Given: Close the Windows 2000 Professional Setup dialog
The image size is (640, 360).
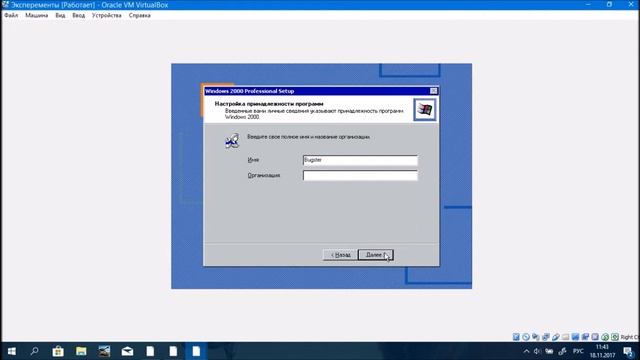Looking at the screenshot, I should tap(433, 91).
